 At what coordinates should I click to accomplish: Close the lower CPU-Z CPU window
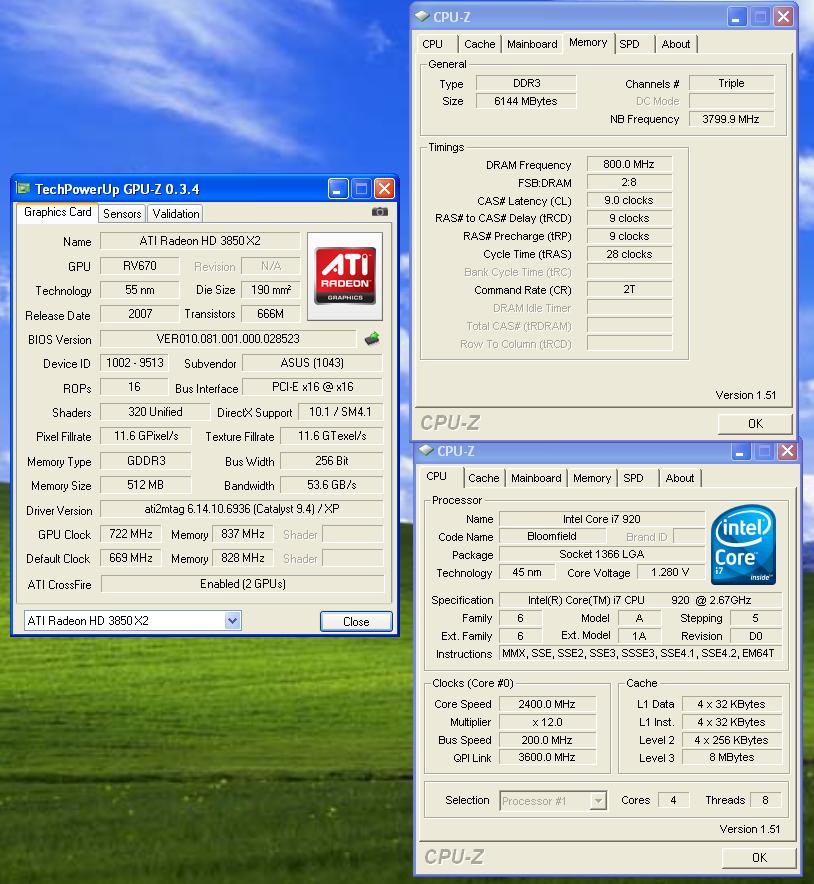[787, 451]
